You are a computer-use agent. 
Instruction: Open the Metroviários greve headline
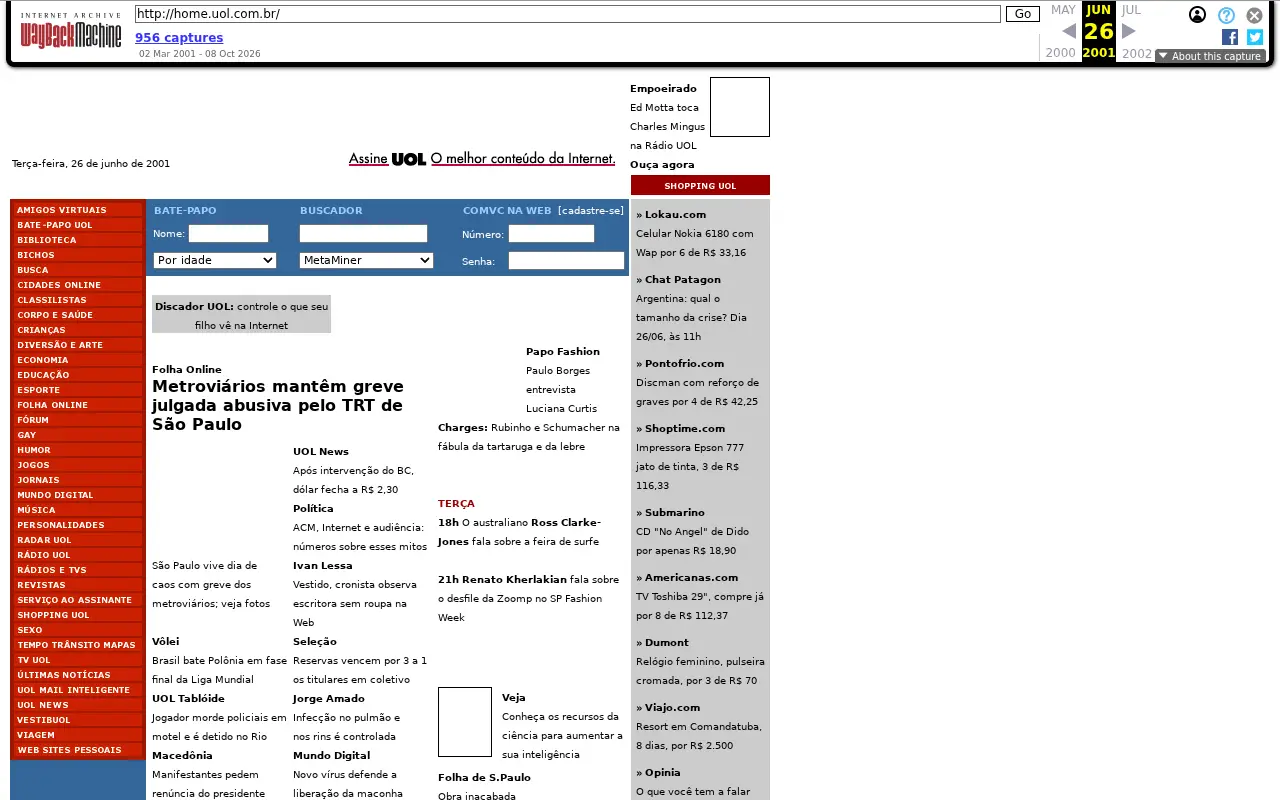pos(278,405)
